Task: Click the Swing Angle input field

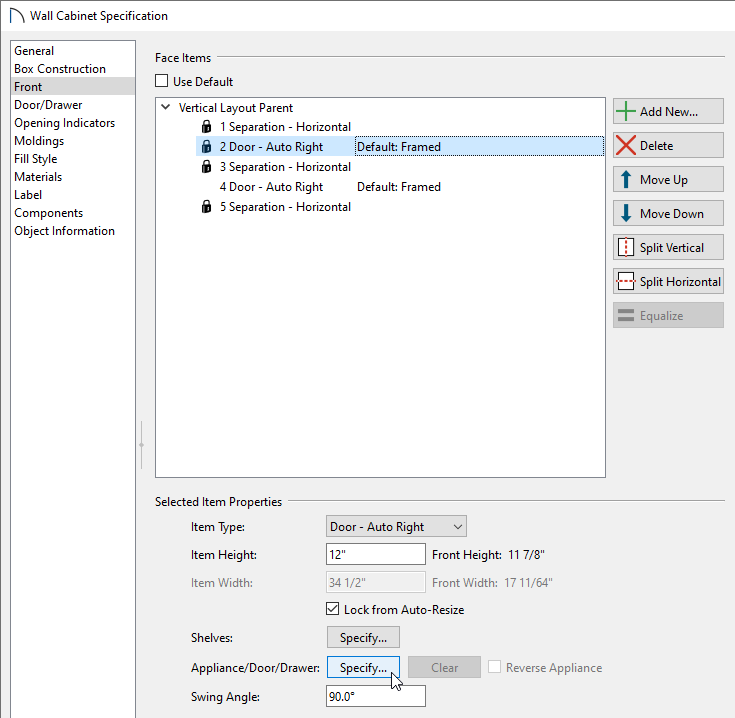Action: tap(376, 696)
